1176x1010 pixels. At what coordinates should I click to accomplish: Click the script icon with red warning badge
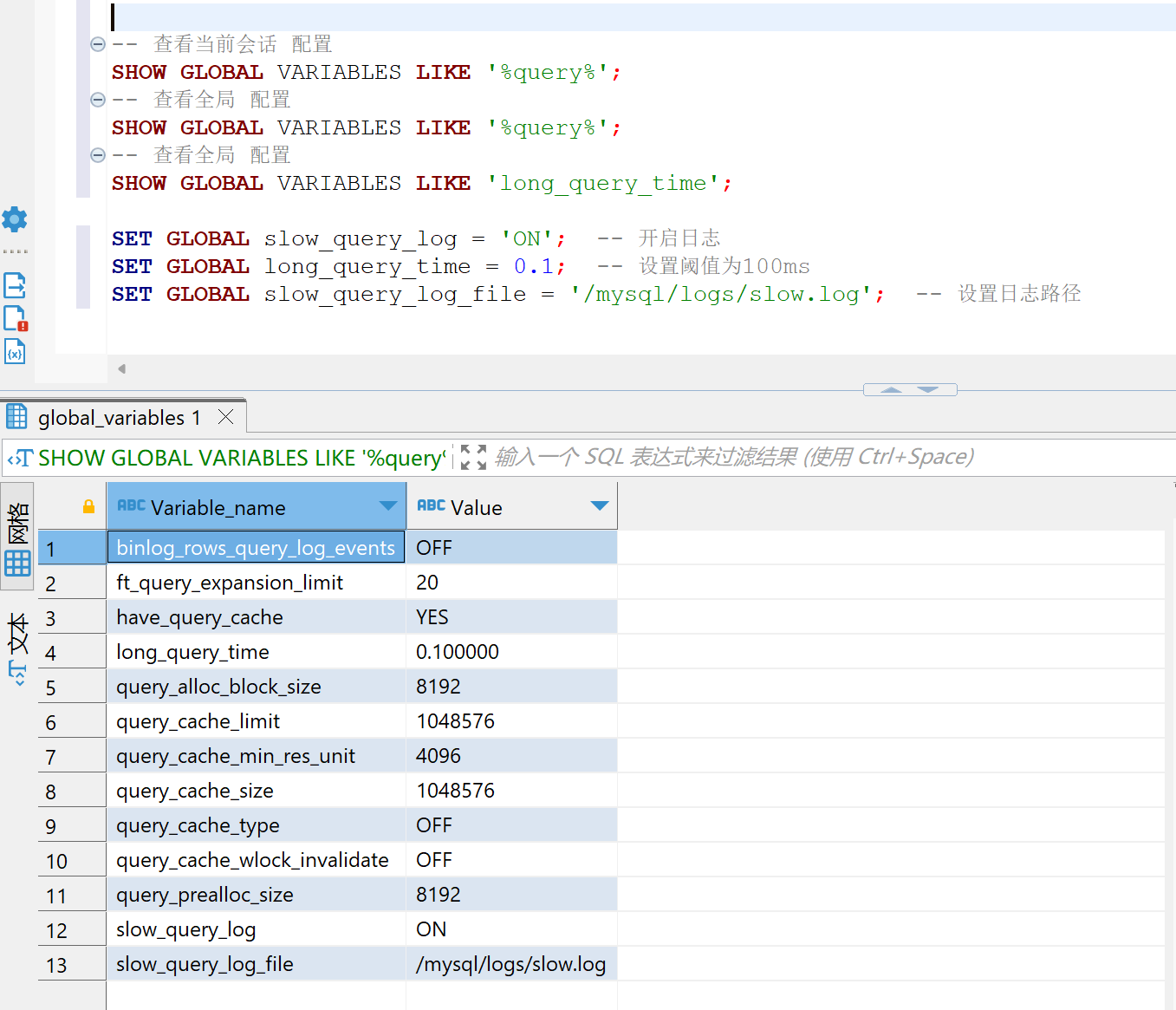tap(16, 318)
